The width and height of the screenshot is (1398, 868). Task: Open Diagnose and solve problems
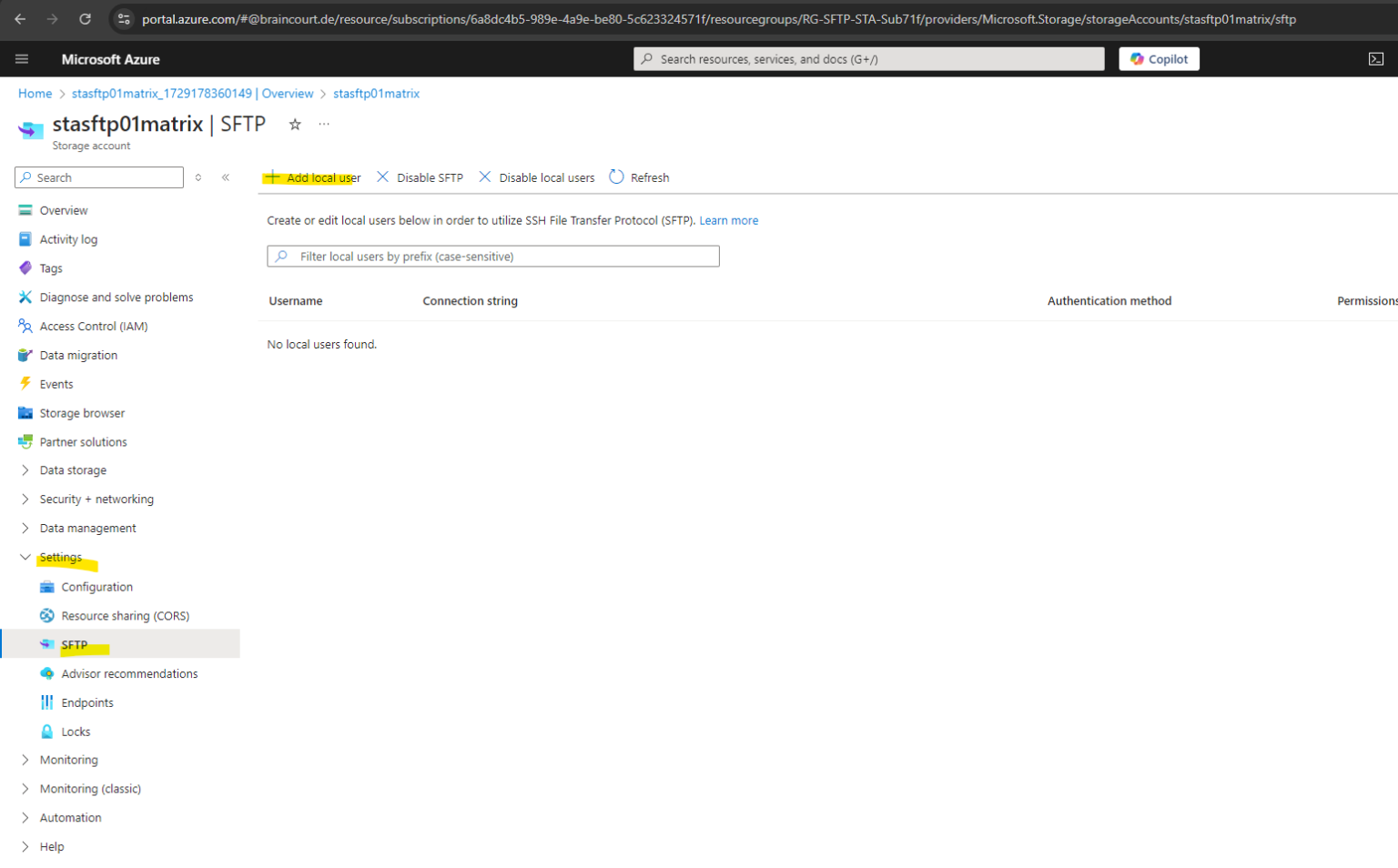pos(116,297)
